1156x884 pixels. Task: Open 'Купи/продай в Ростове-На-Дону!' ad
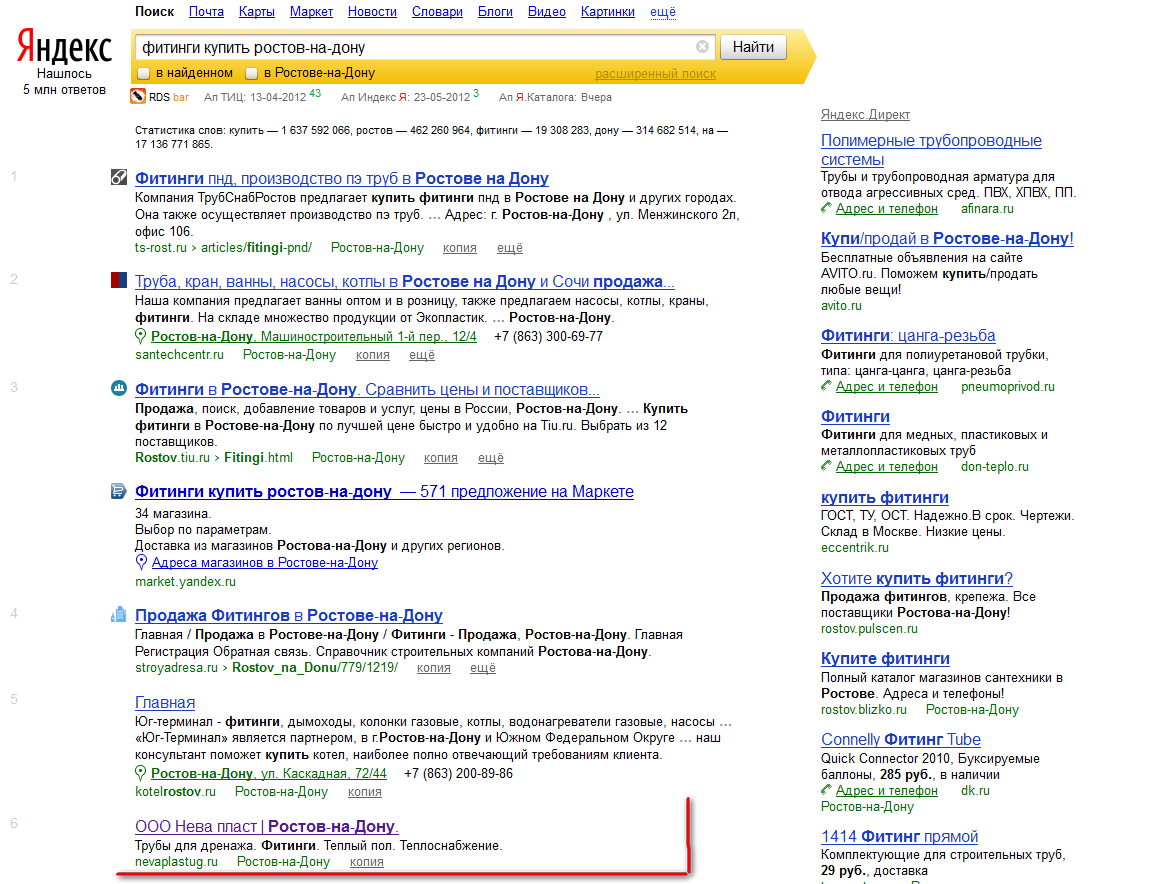947,238
